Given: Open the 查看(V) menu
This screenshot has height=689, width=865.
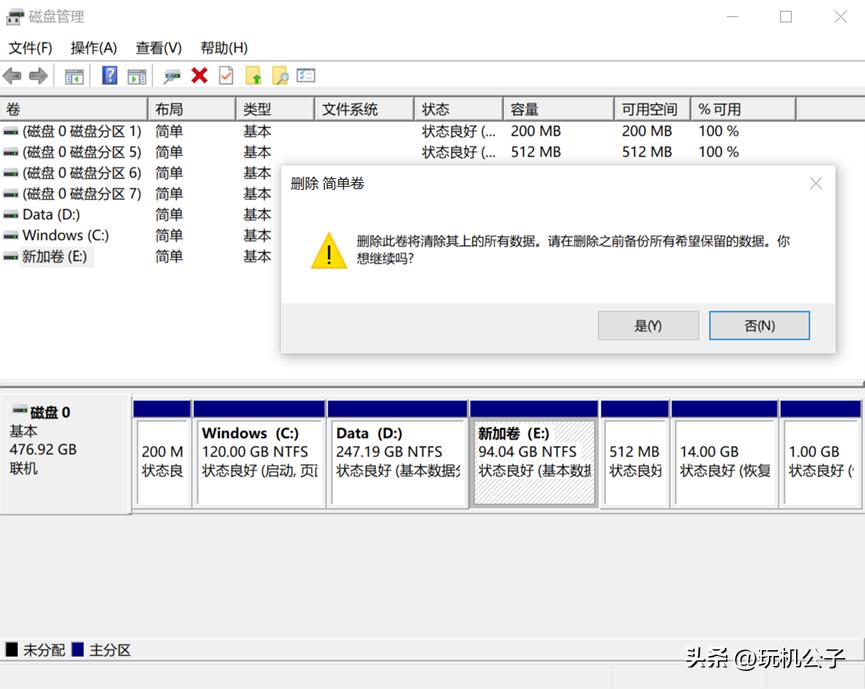Looking at the screenshot, I should [x=156, y=47].
